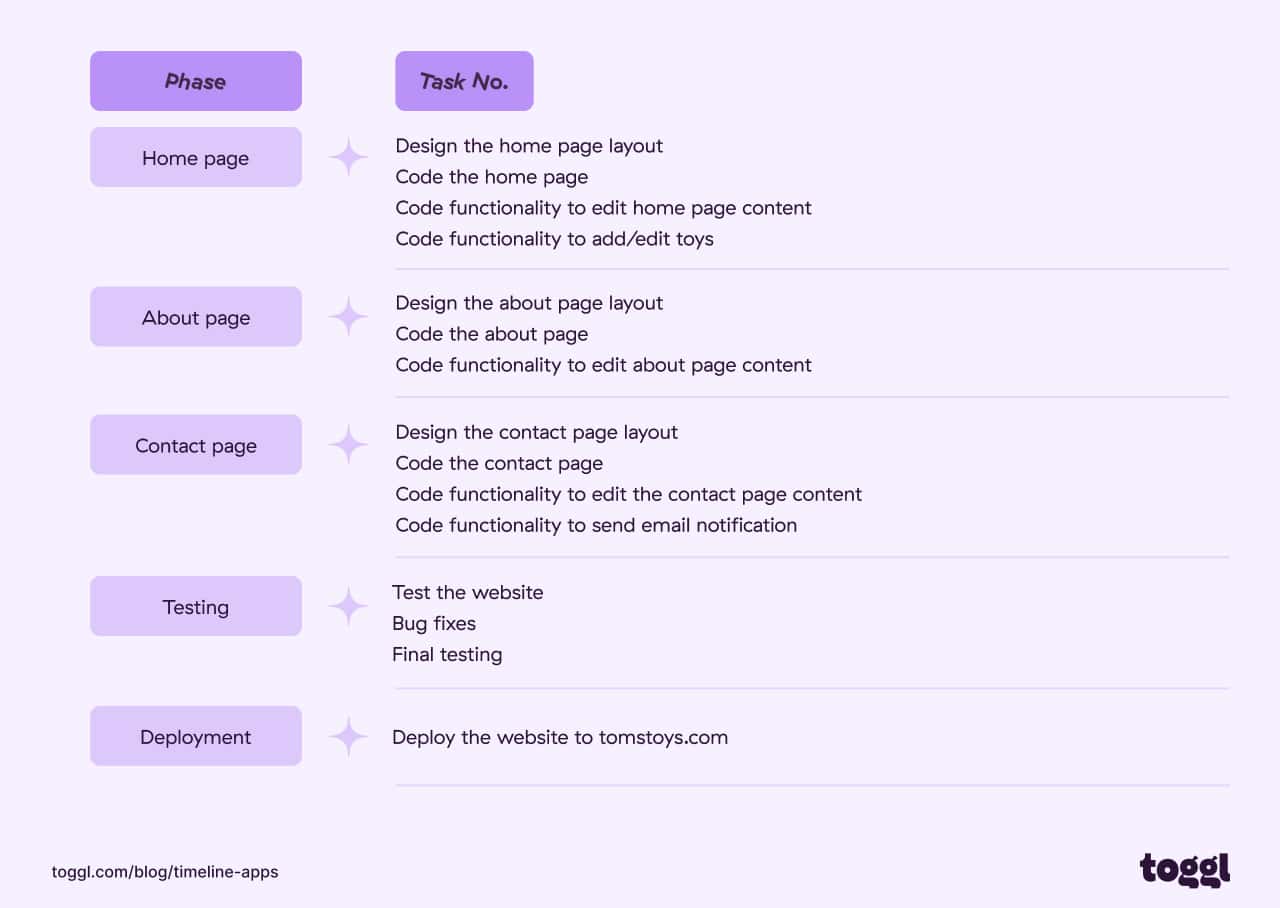This screenshot has width=1280, height=908.
Task: Click 'Code the about page' task
Action: point(491,334)
